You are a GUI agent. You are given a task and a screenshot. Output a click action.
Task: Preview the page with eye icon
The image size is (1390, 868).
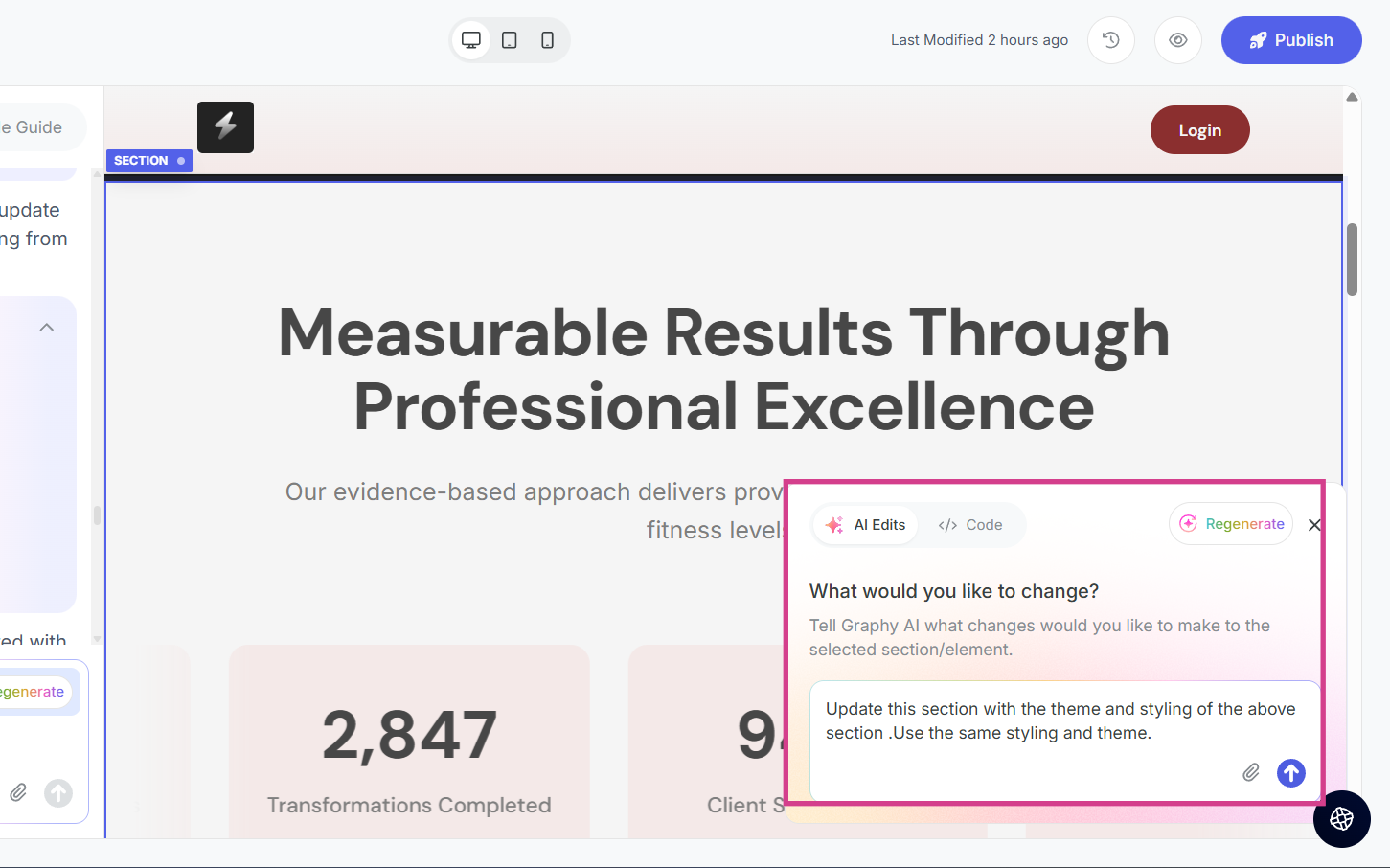tap(1178, 40)
